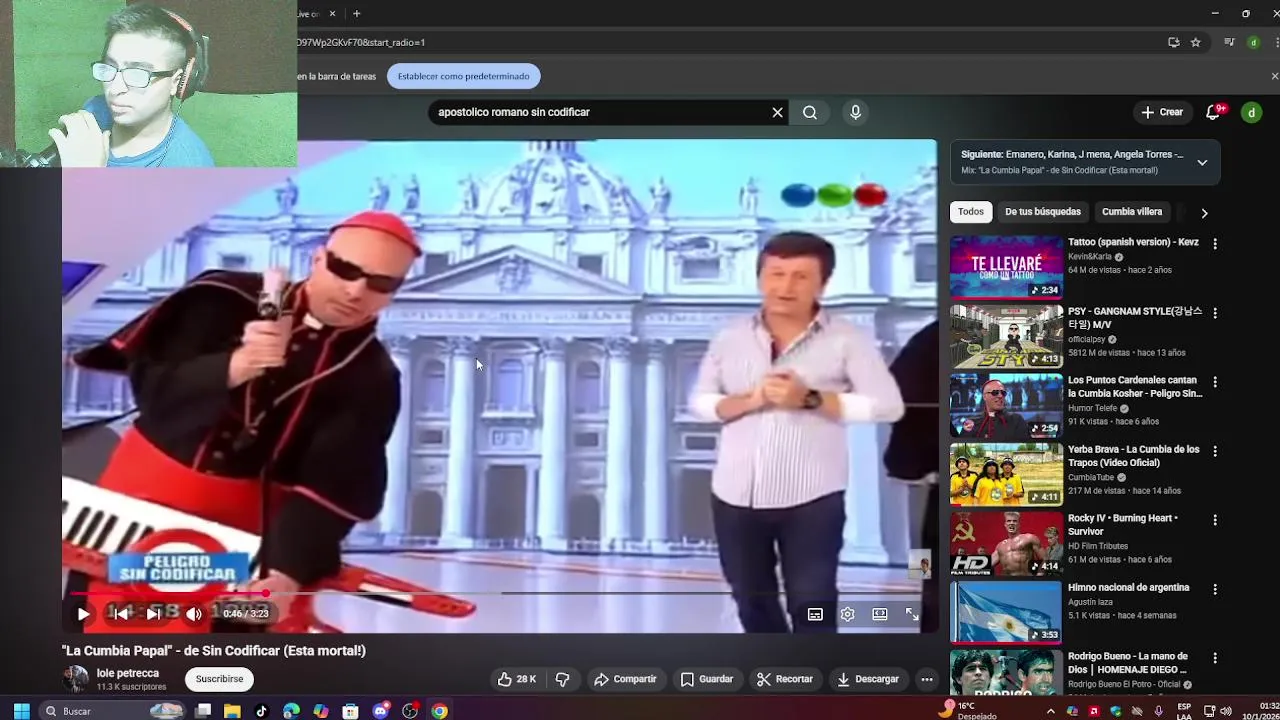Select the Todos filter chip
1280x720 pixels.
pyautogui.click(x=970, y=212)
